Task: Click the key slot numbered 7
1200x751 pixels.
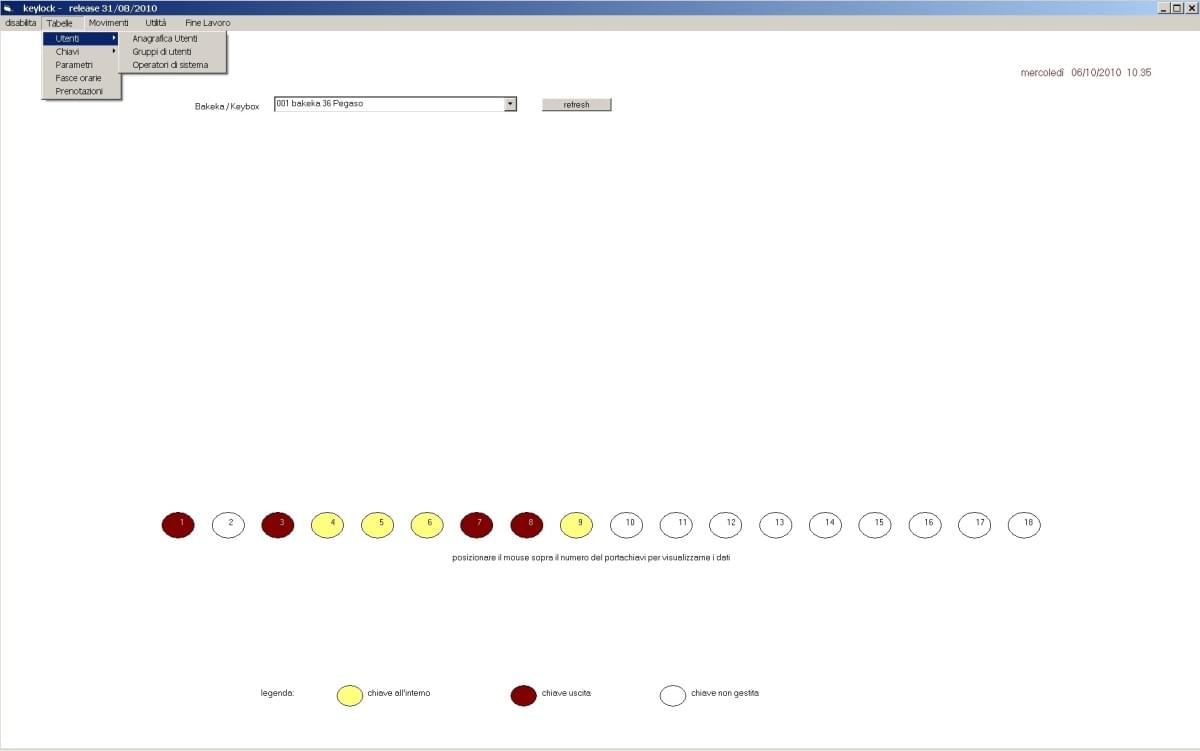Action: (x=477, y=525)
